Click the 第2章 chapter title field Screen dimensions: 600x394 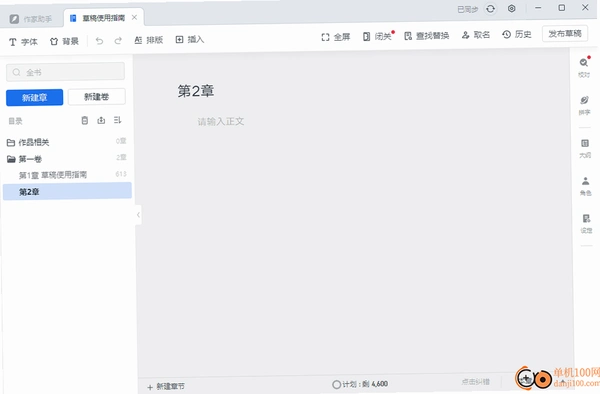[x=196, y=91]
